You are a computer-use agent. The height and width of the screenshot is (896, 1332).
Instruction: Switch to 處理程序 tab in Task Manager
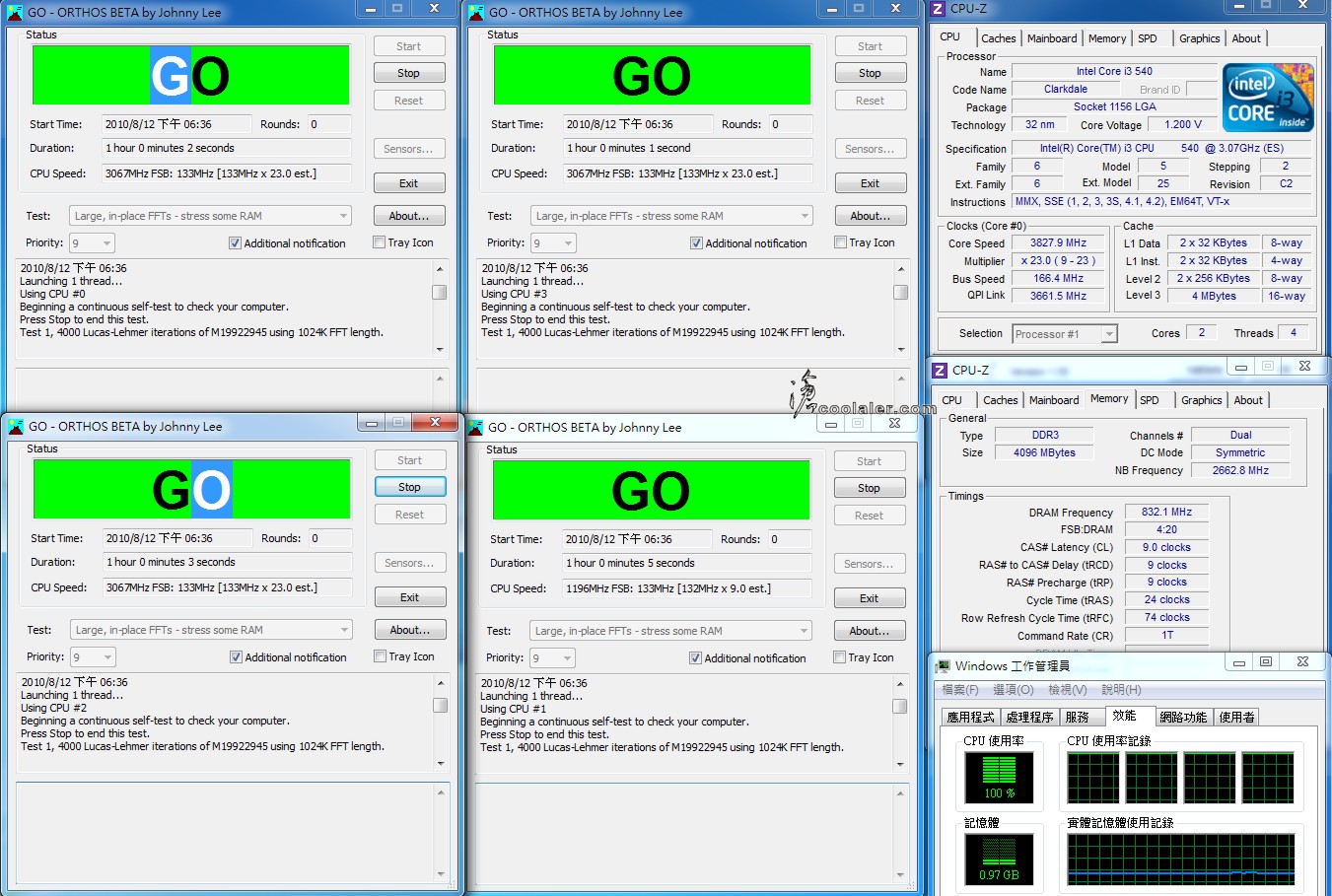(1029, 717)
